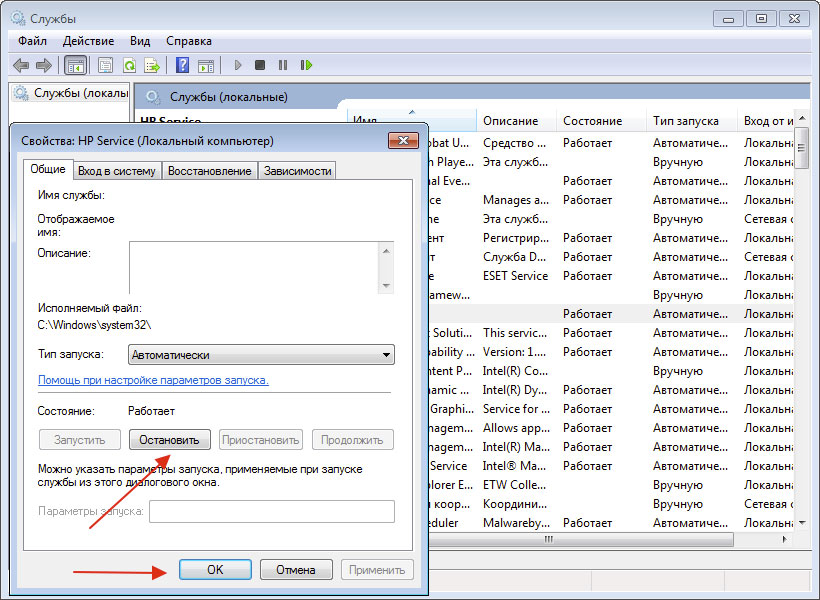Select the Service for ... description cell
820x600 pixels.
pos(515,409)
